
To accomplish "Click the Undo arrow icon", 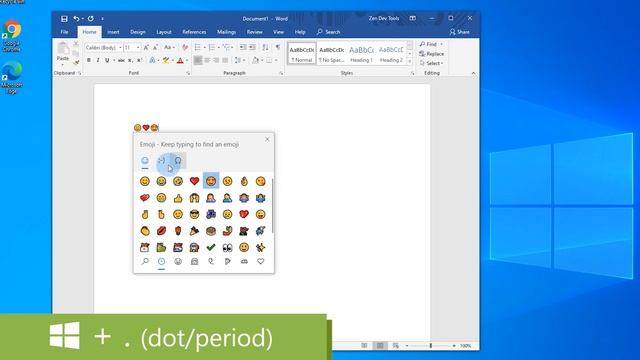I will tap(76, 19).
